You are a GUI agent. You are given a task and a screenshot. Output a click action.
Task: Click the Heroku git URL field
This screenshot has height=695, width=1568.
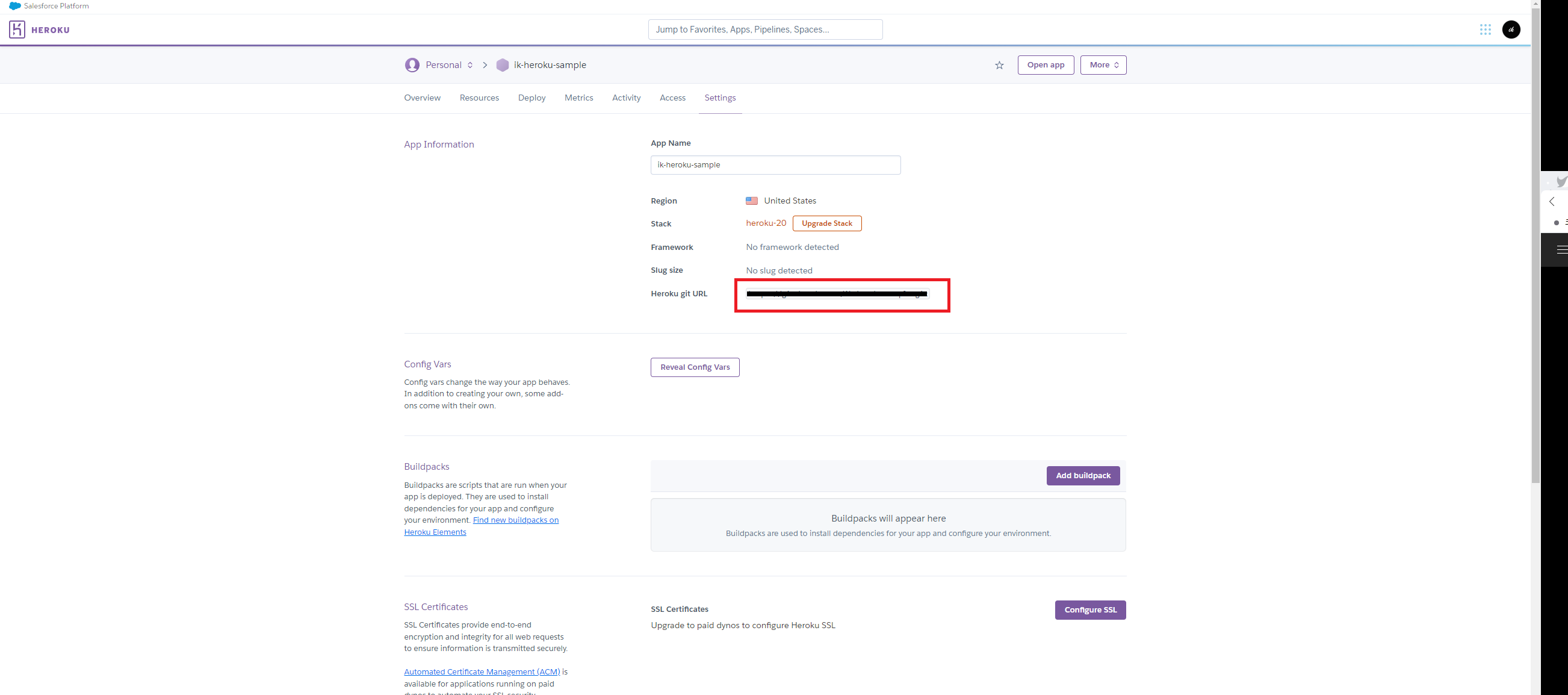point(837,295)
